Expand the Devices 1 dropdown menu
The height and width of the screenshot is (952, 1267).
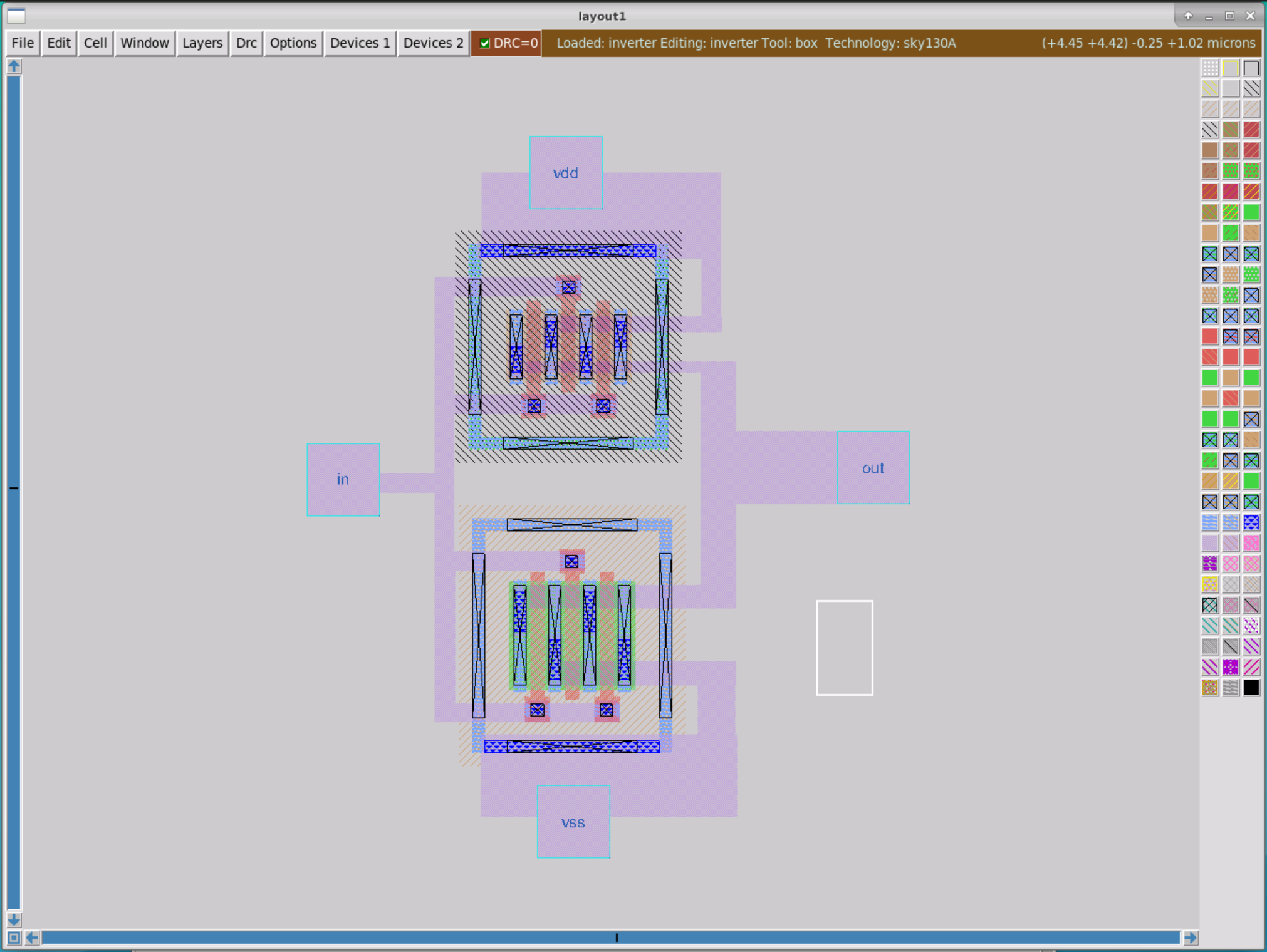coord(360,43)
